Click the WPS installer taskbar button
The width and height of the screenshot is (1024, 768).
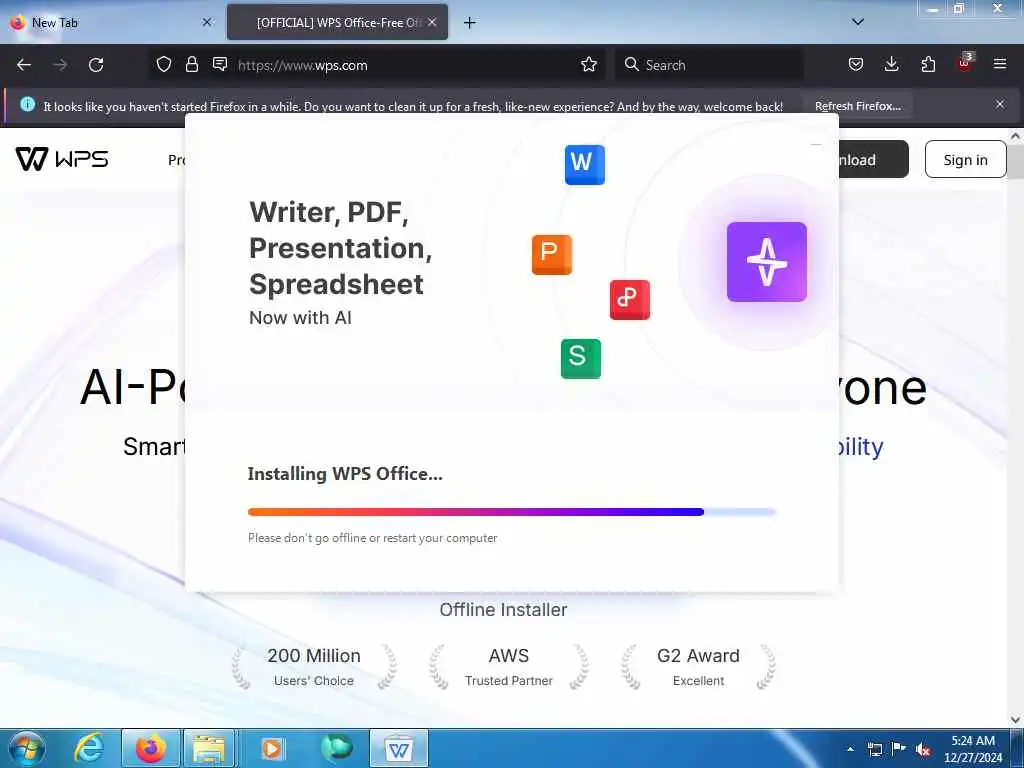pos(399,748)
